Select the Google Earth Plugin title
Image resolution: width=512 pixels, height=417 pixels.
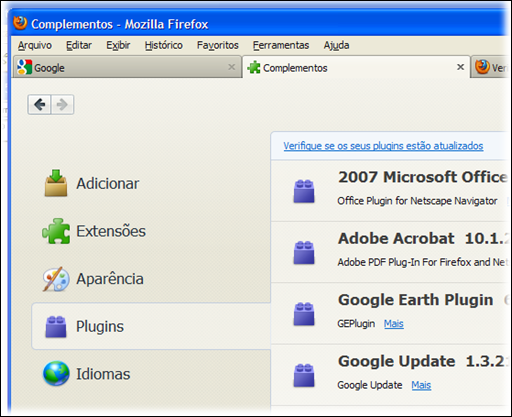tap(415, 300)
